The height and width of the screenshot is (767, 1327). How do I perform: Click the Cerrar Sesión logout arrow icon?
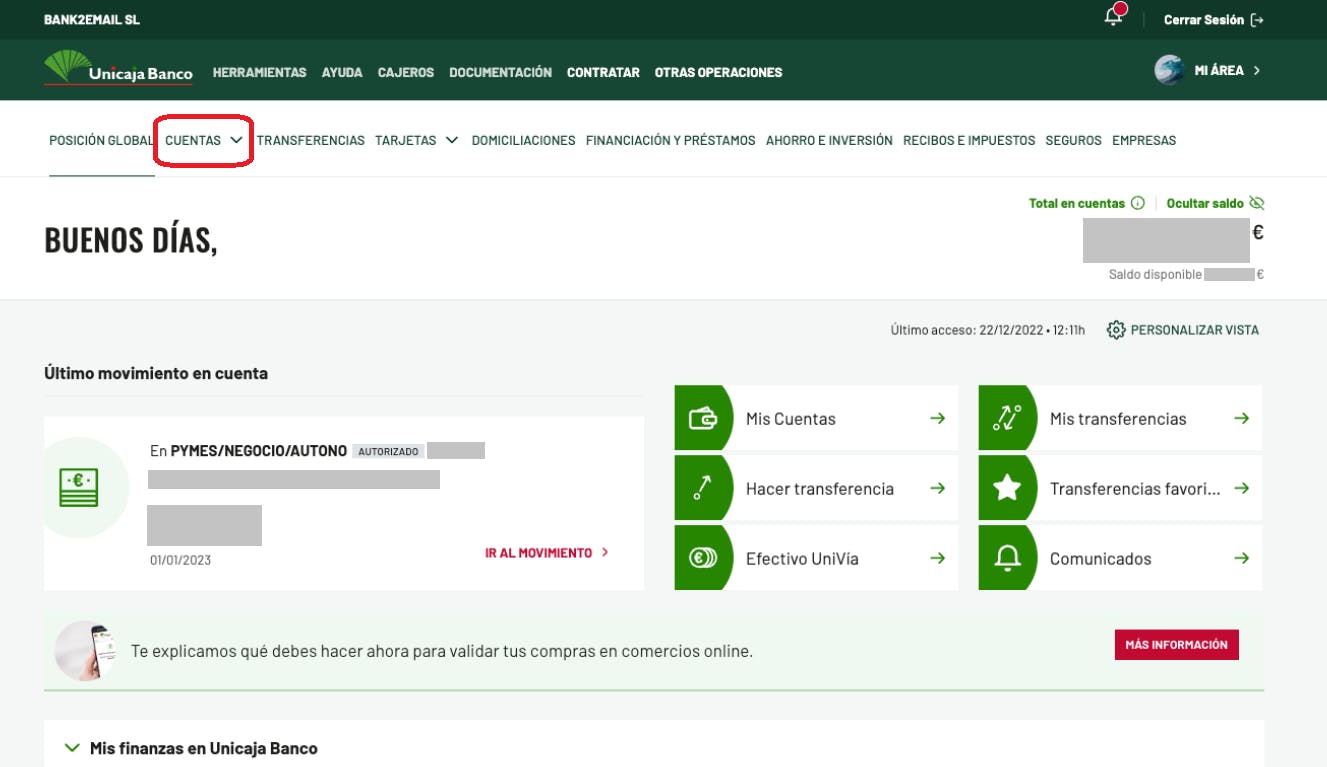(x=1258, y=20)
